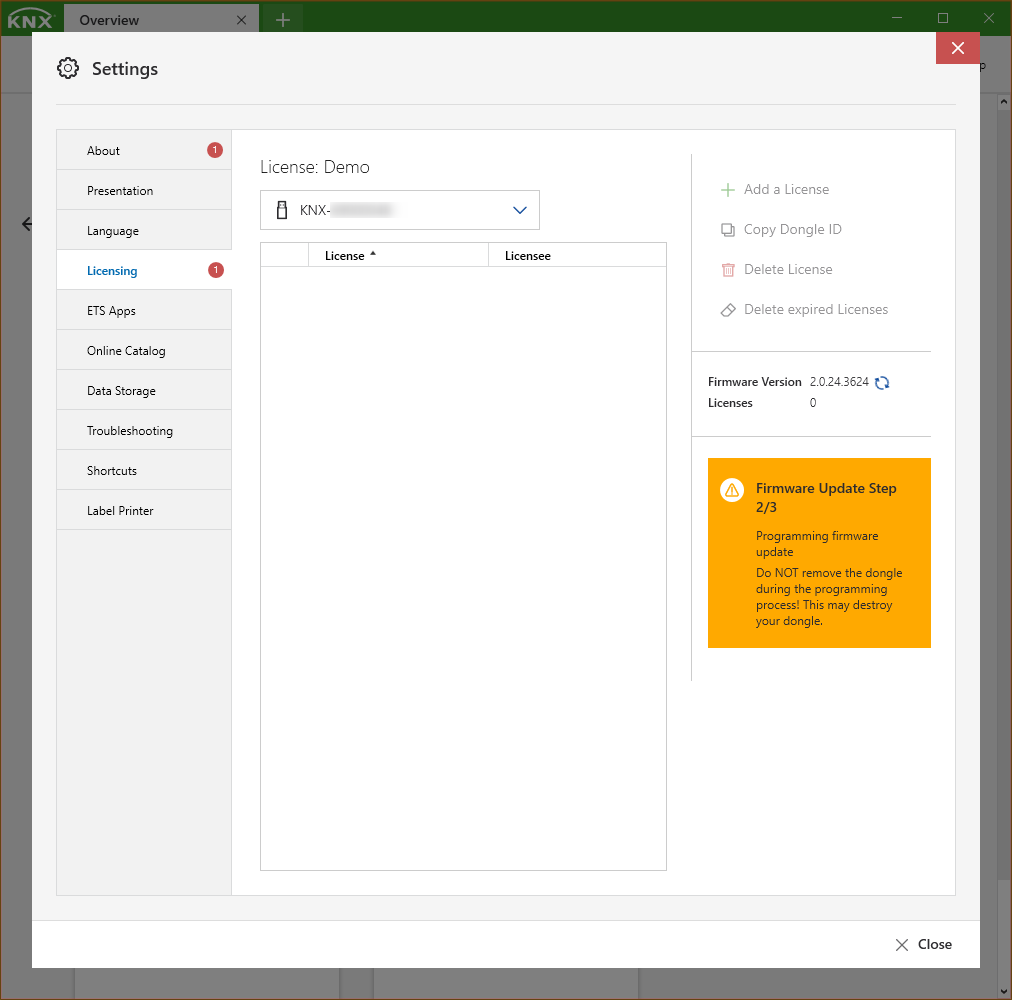1012x1000 pixels.
Task: Click the plus icon for Add a License
Action: pos(727,190)
